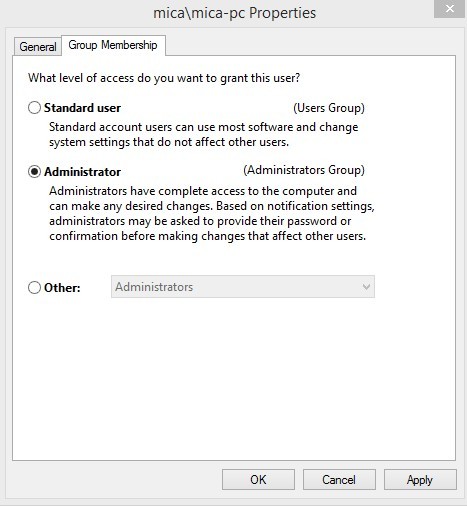The width and height of the screenshot is (467, 509).
Task: Select the Standard user radio button
Action: tap(34, 108)
